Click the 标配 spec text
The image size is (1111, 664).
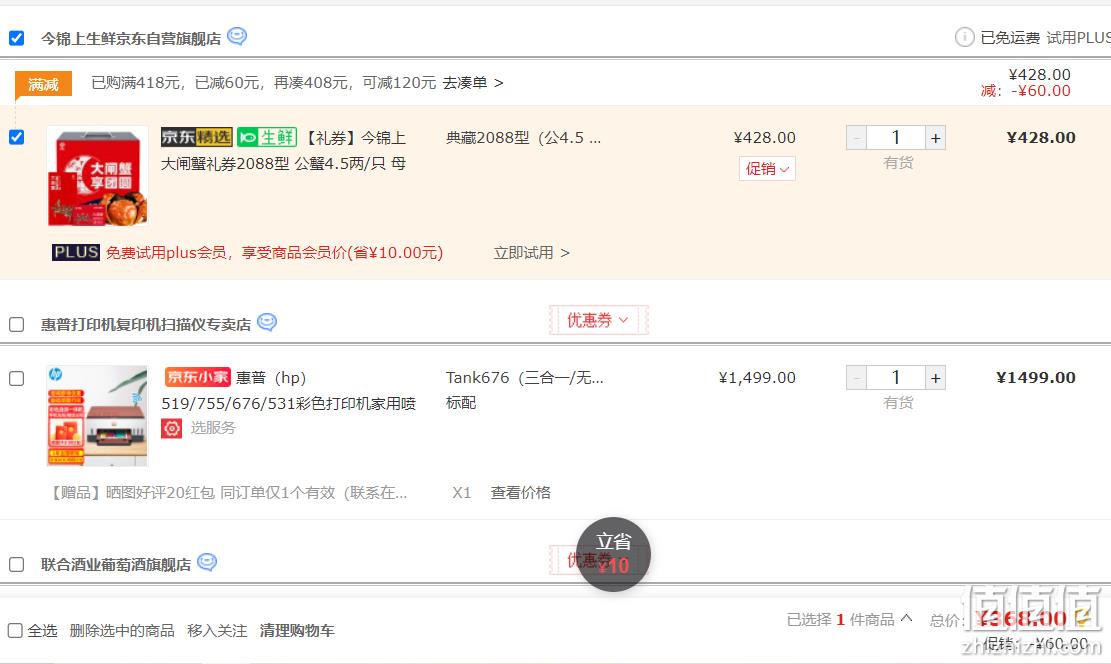461,403
